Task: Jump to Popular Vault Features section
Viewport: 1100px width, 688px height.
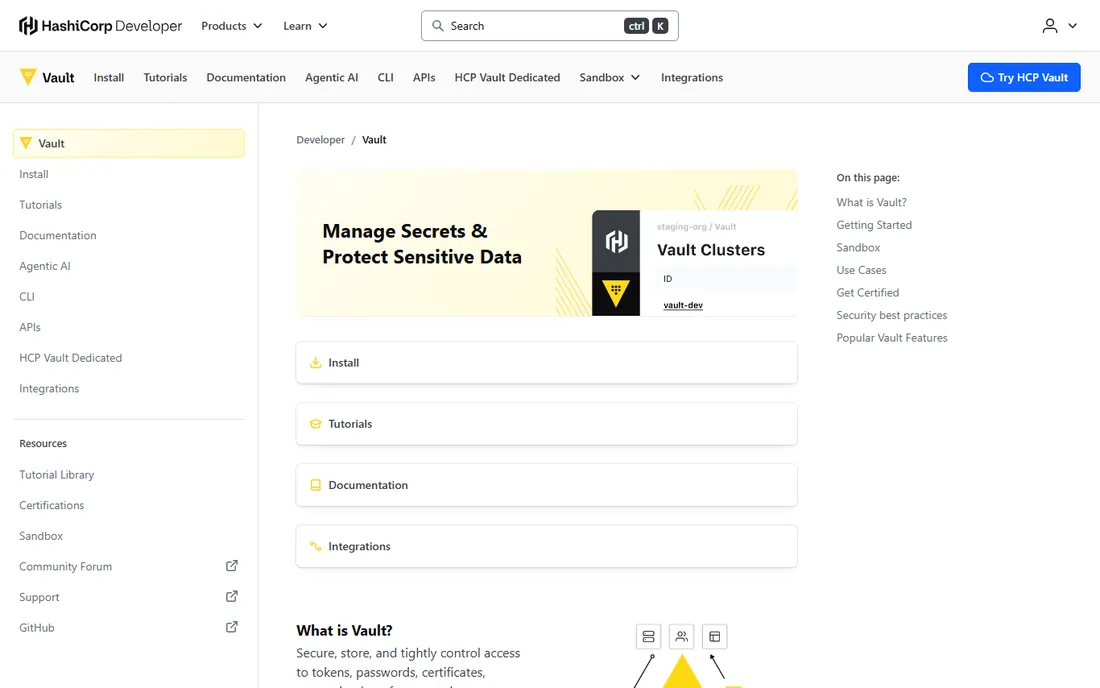Action: click(x=892, y=337)
